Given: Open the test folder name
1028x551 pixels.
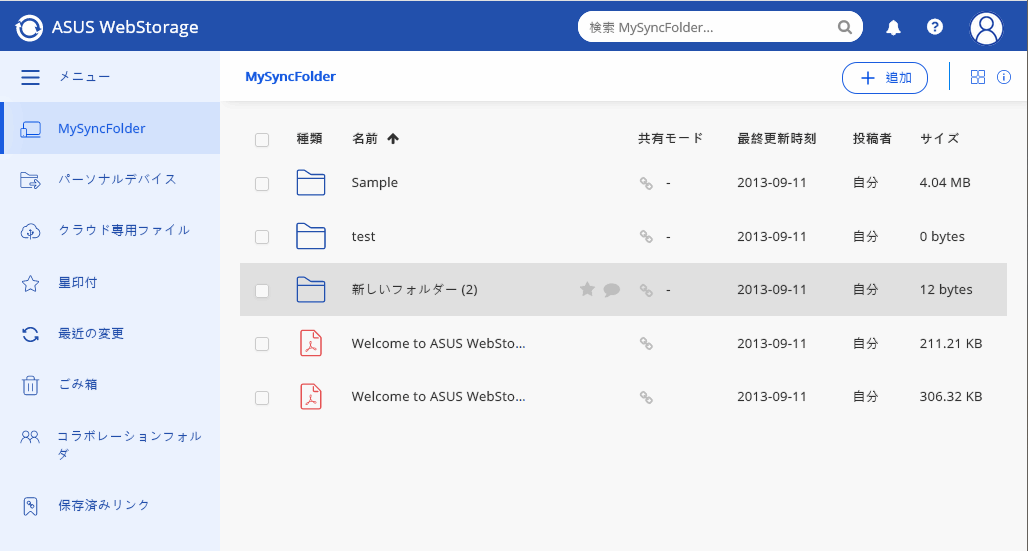Looking at the screenshot, I should click(363, 236).
